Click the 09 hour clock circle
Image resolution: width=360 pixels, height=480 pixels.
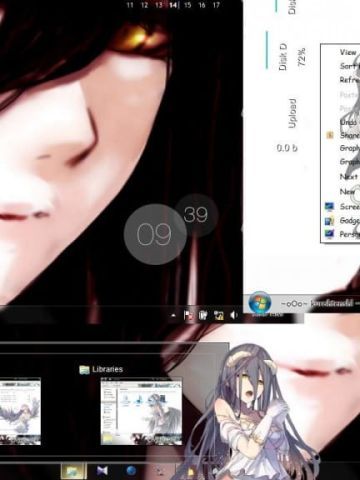click(x=154, y=234)
